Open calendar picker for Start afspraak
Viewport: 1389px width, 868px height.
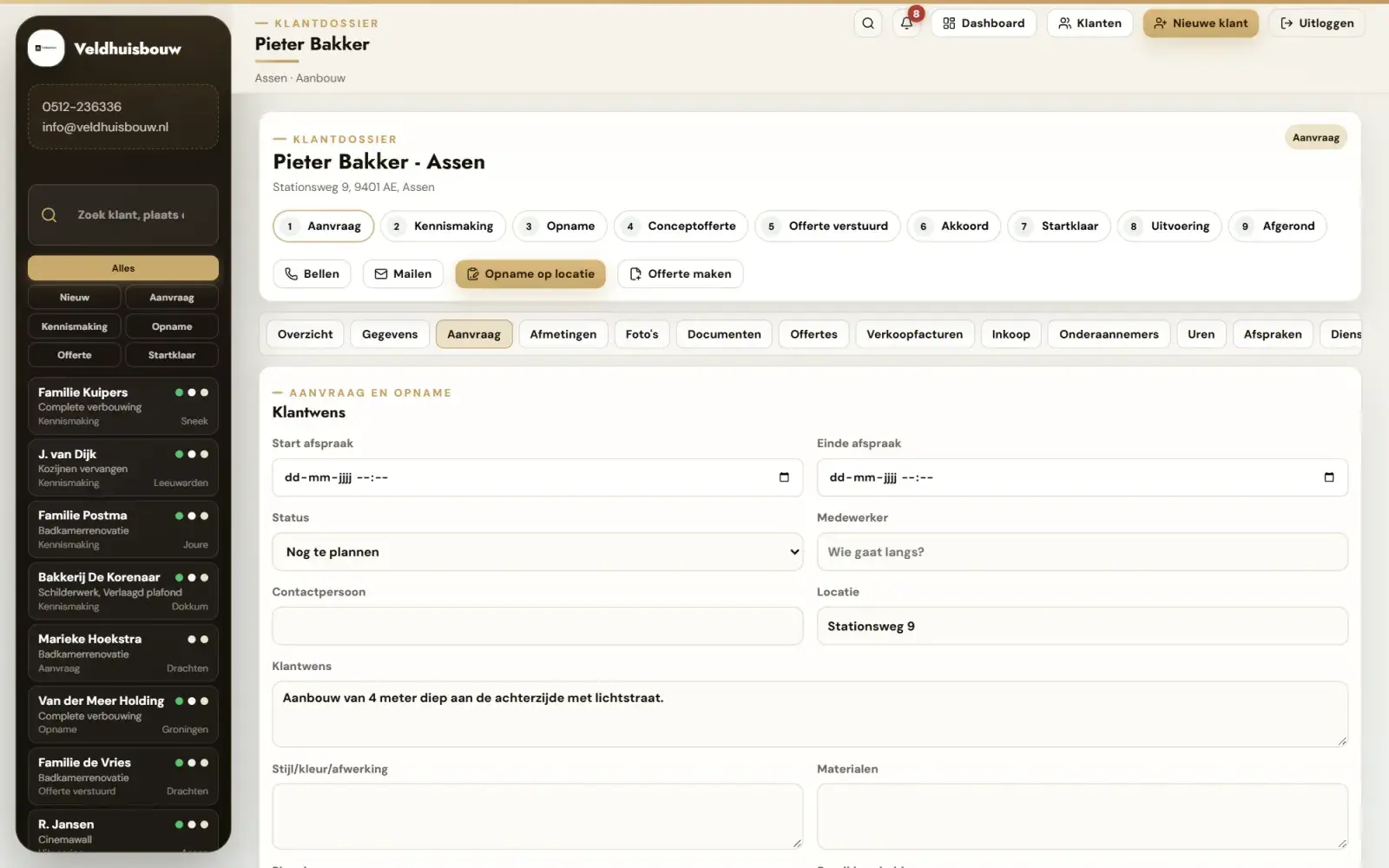coord(784,477)
